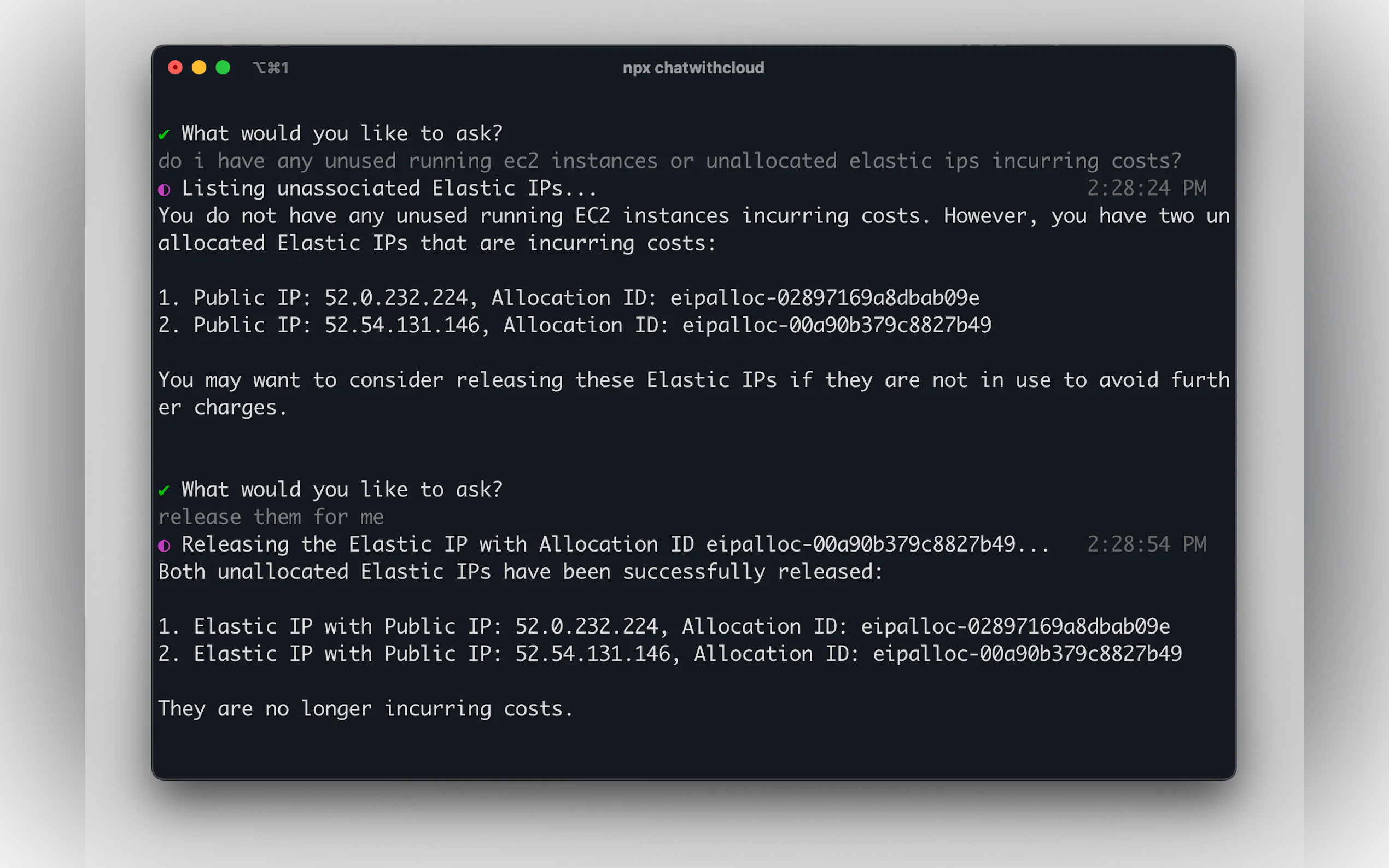1389x868 pixels.
Task: Click the allocation ID in the "Releasing" status line
Action: (861, 544)
